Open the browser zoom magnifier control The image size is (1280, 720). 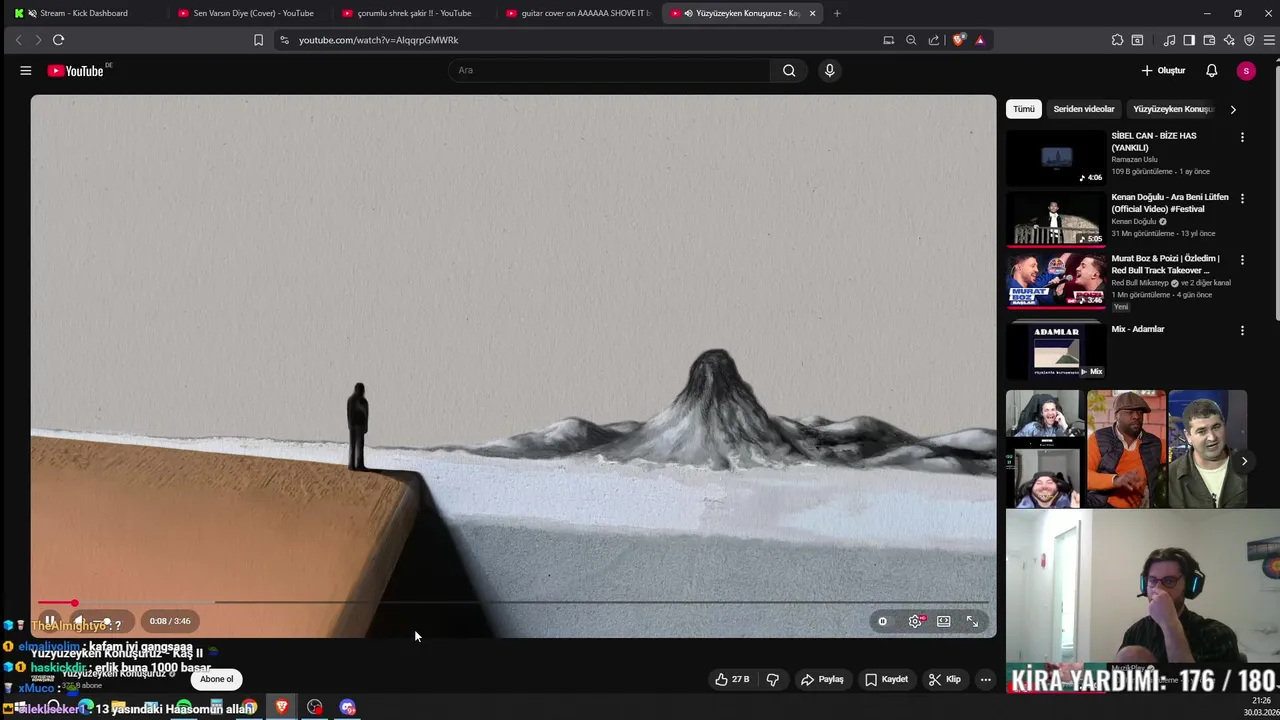pyautogui.click(x=911, y=40)
